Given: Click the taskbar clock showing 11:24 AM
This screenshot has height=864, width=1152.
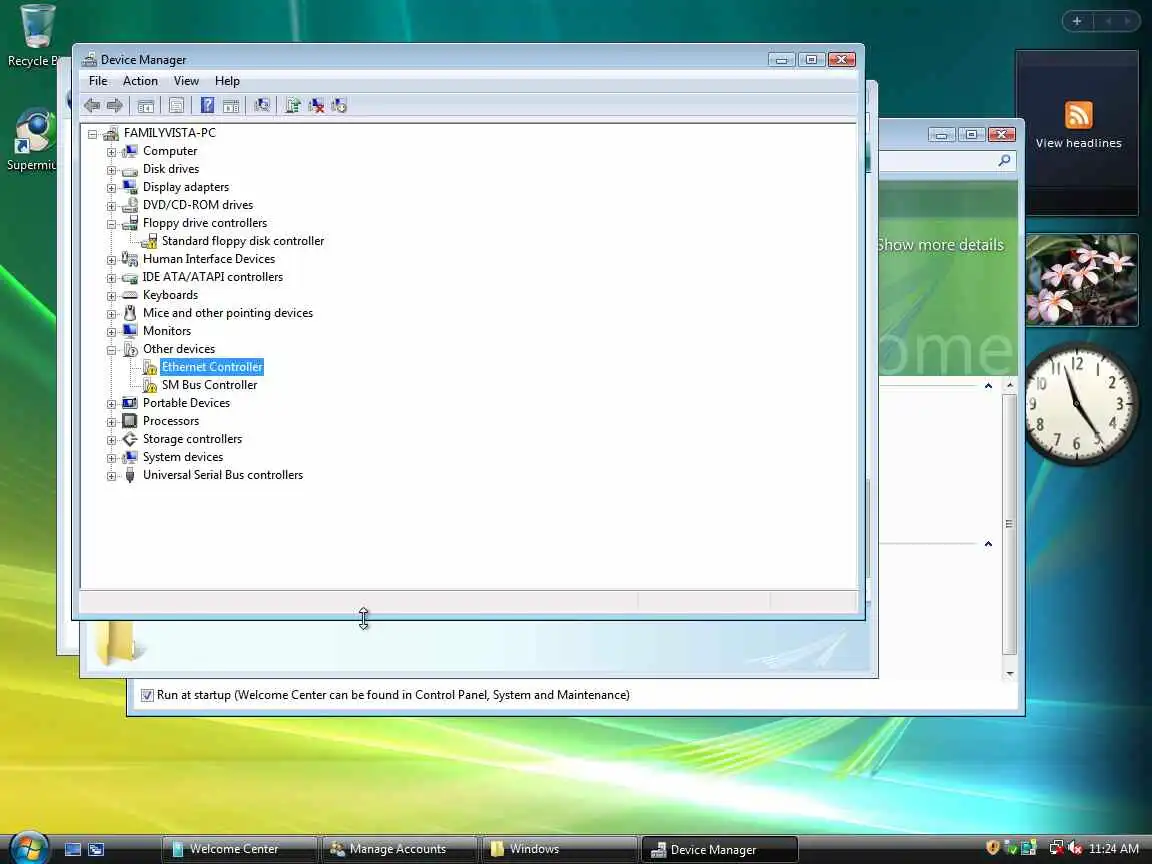Looking at the screenshot, I should click(x=1114, y=849).
